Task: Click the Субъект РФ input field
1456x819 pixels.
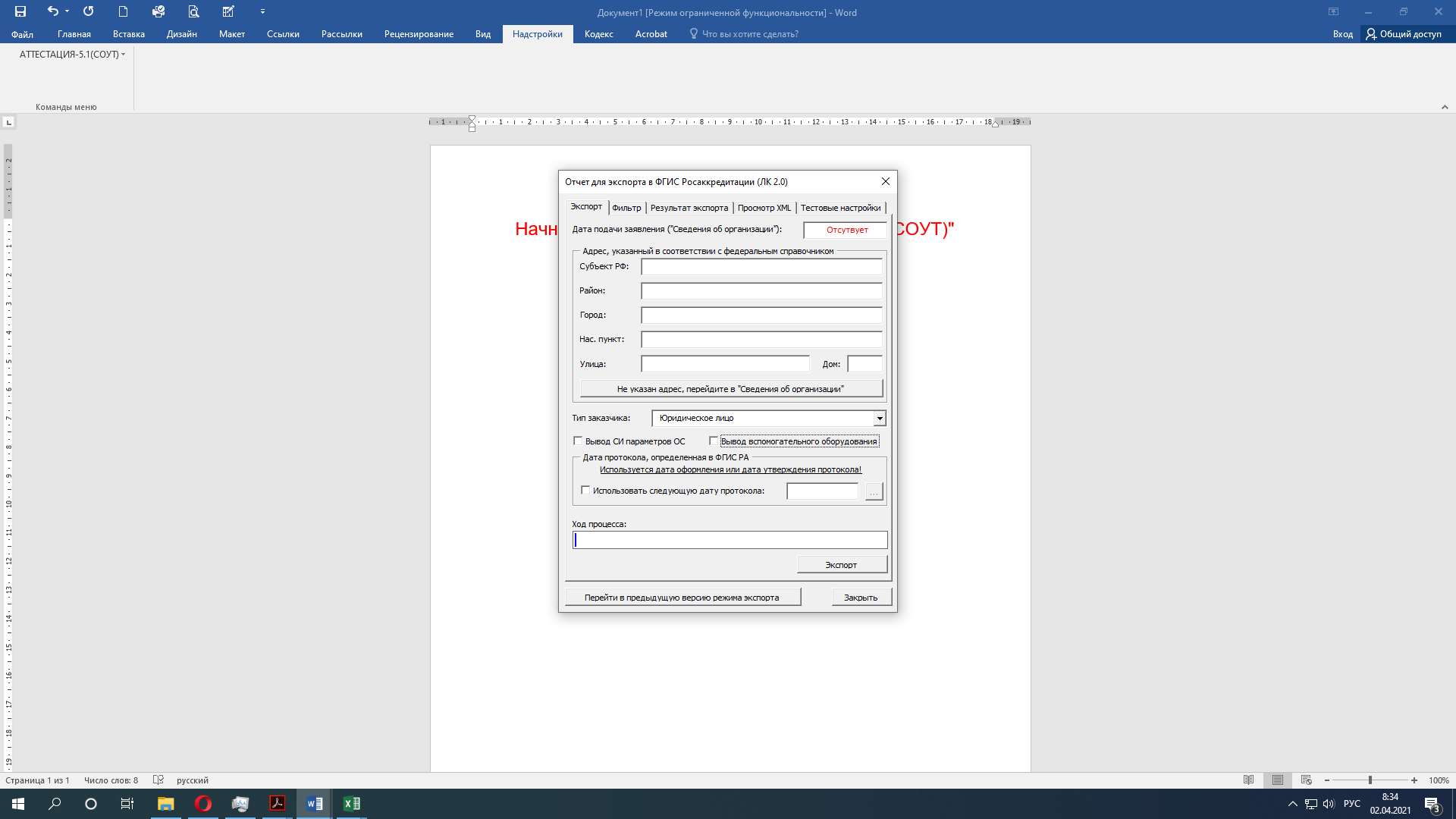Action: [x=761, y=267]
